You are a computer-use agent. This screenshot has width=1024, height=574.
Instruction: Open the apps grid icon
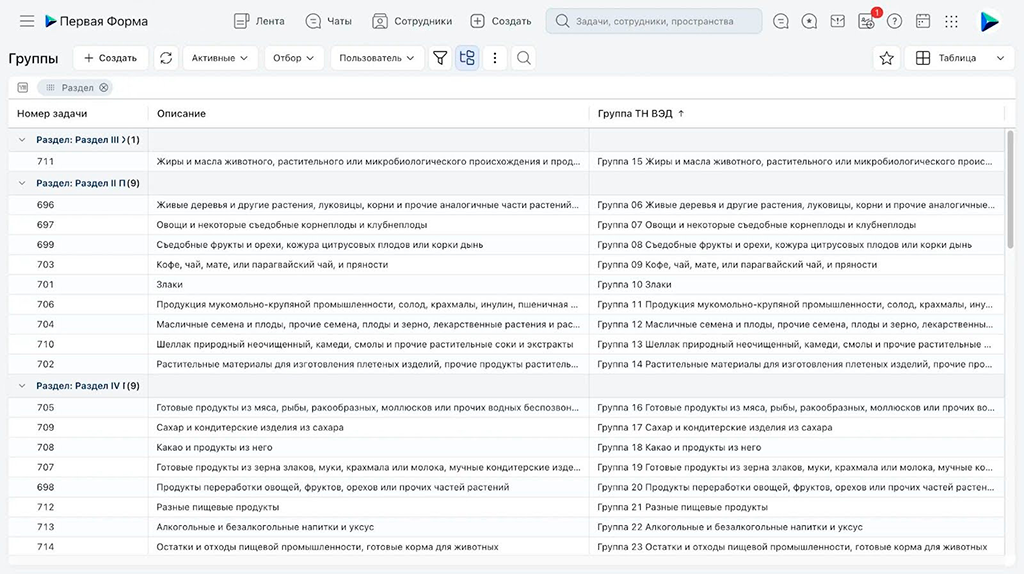click(952, 21)
